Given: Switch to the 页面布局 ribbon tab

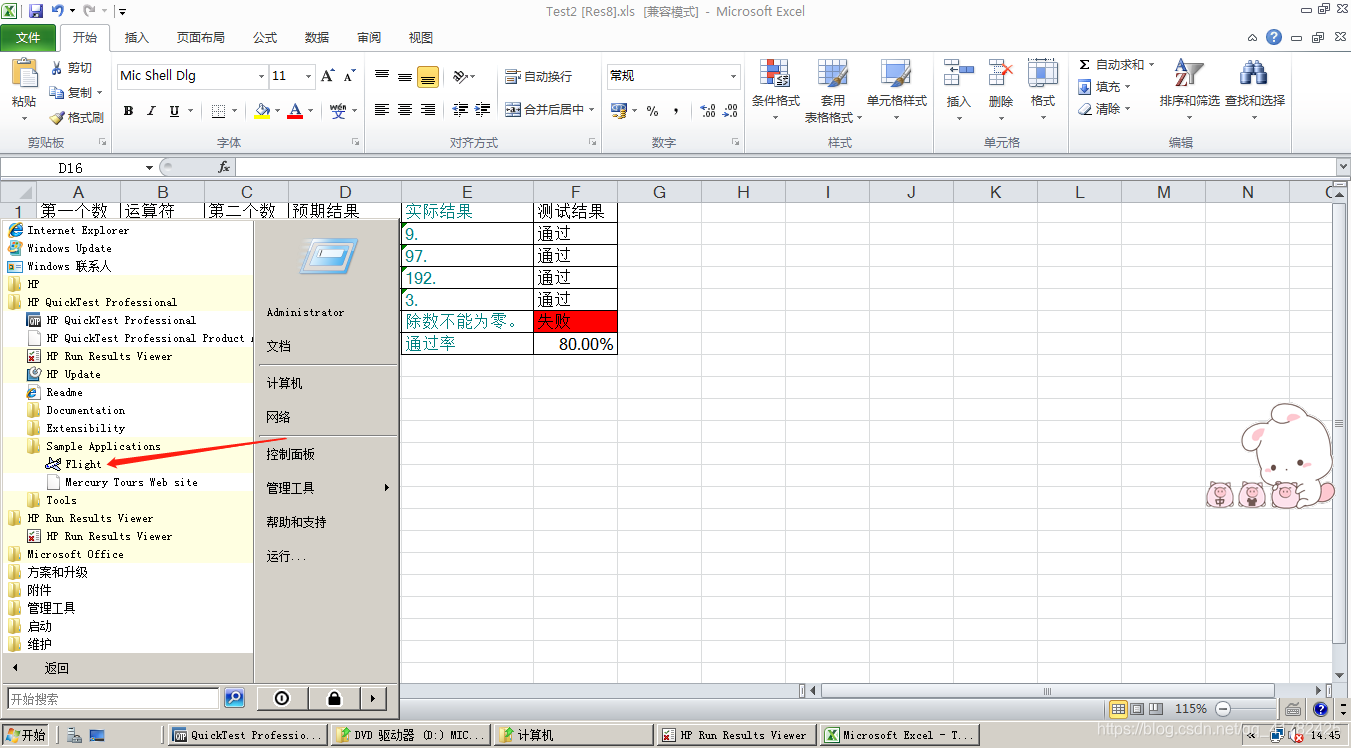Looking at the screenshot, I should point(201,38).
